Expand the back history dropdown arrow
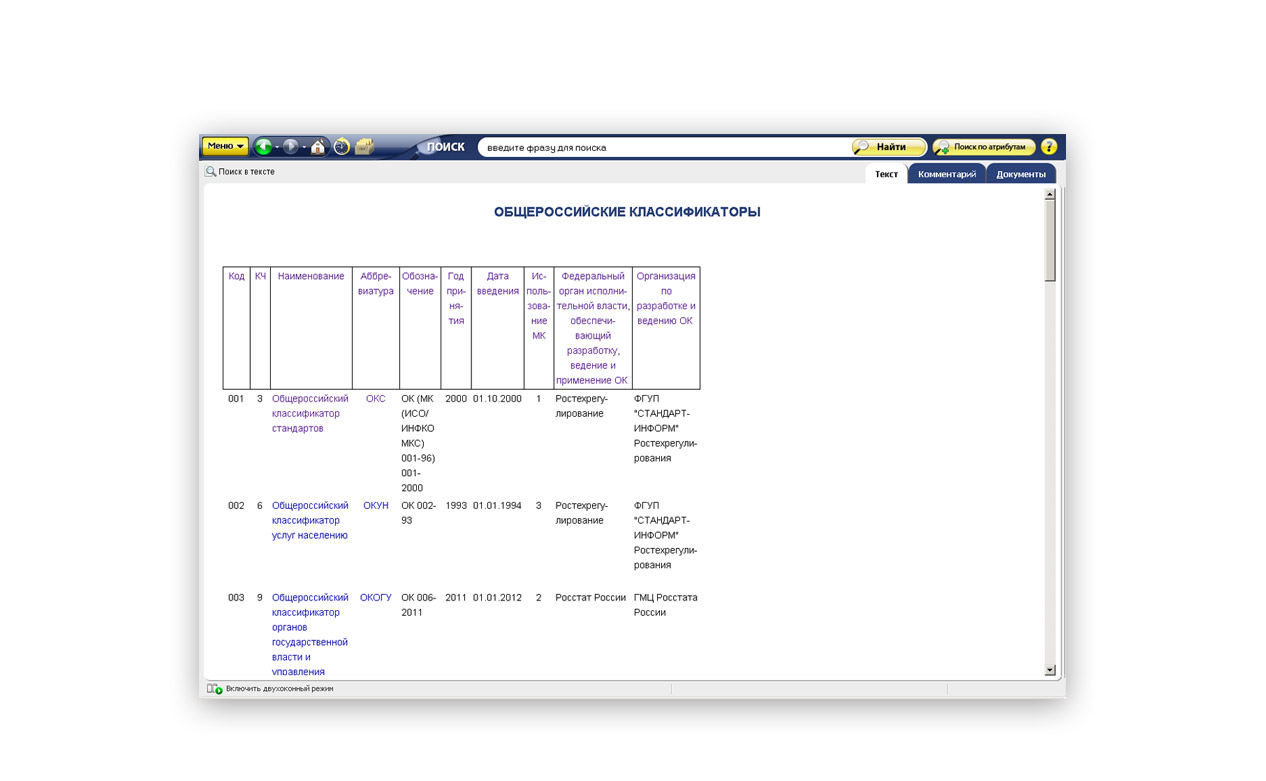 (276, 147)
